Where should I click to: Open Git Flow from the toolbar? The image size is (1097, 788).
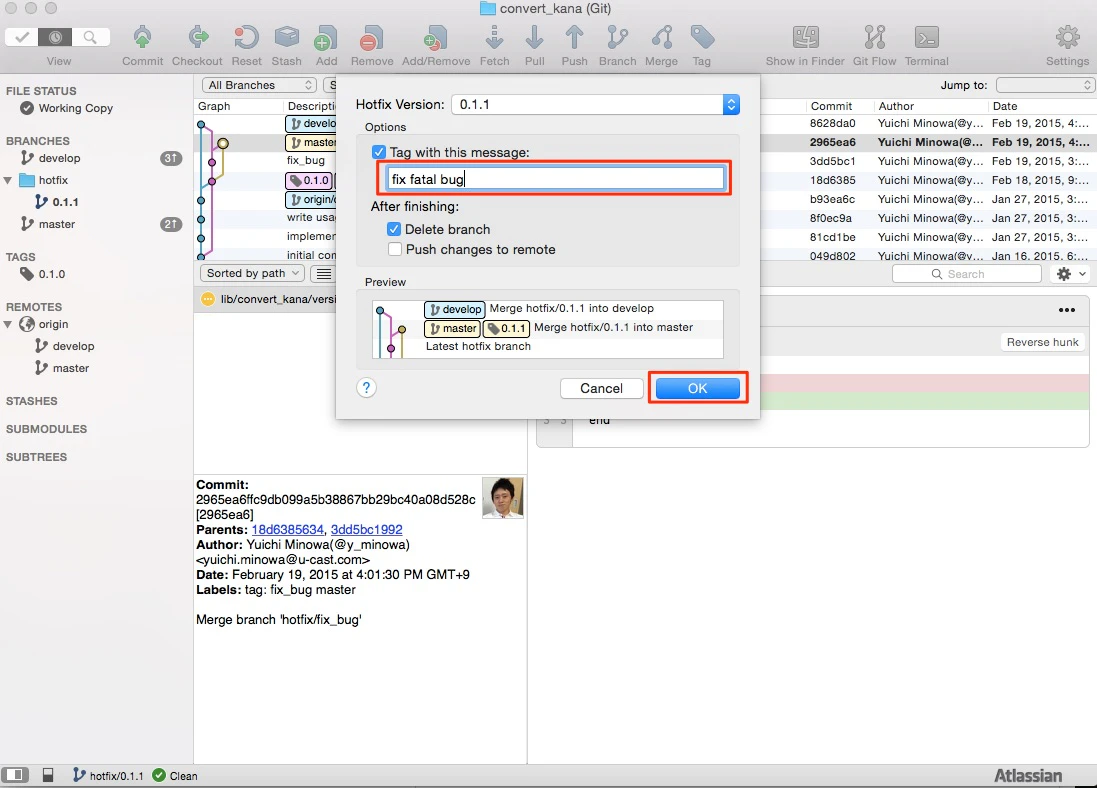pyautogui.click(x=875, y=38)
